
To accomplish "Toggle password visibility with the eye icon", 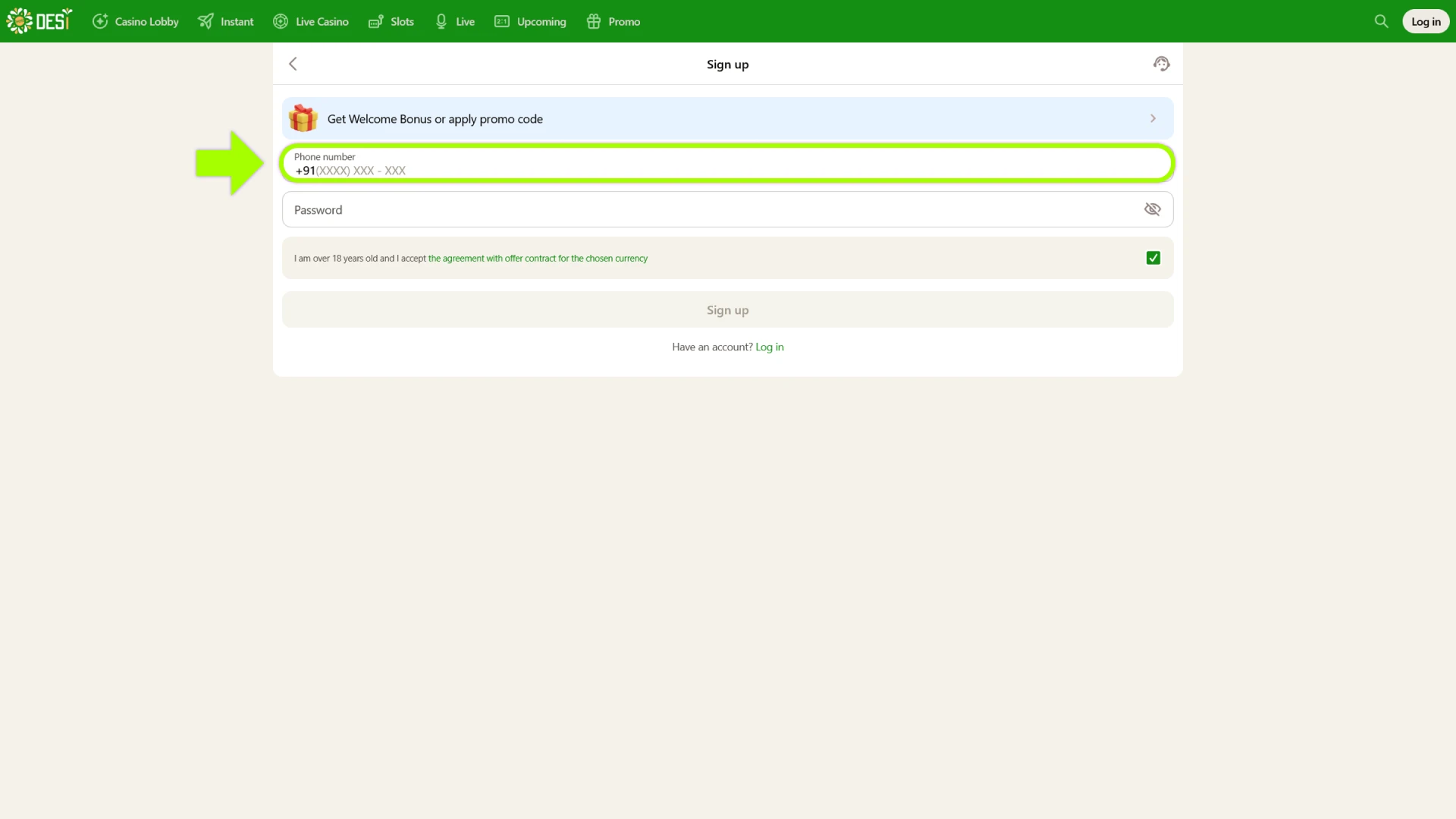I will pyautogui.click(x=1152, y=209).
